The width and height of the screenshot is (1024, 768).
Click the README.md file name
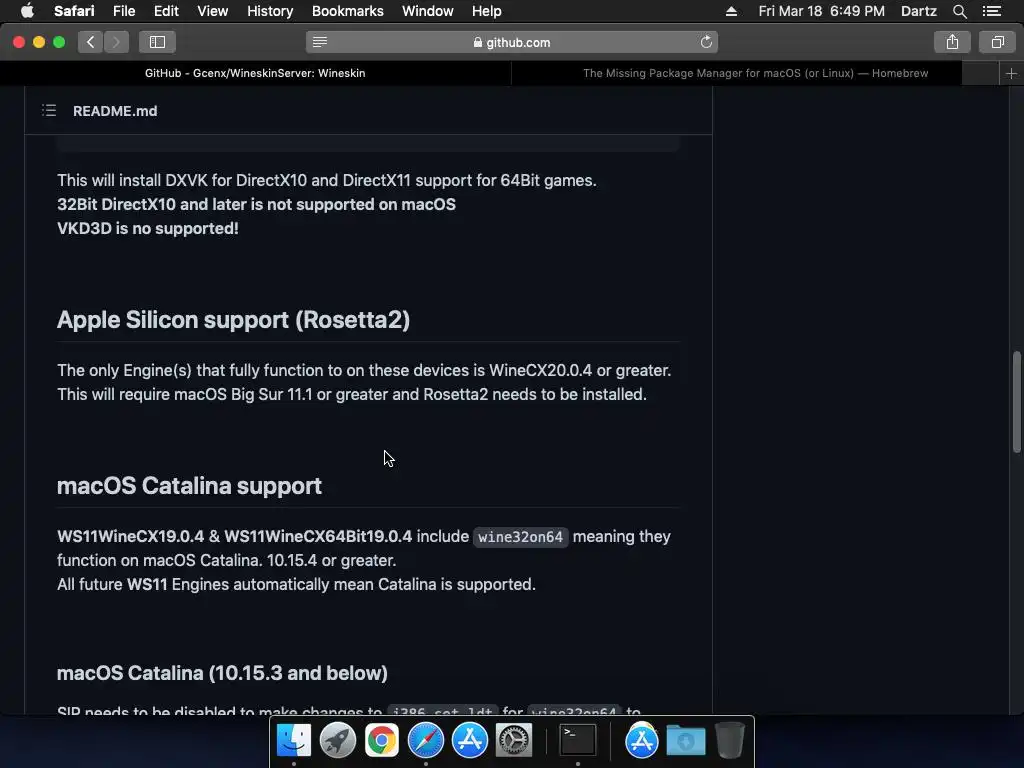[x=115, y=111]
